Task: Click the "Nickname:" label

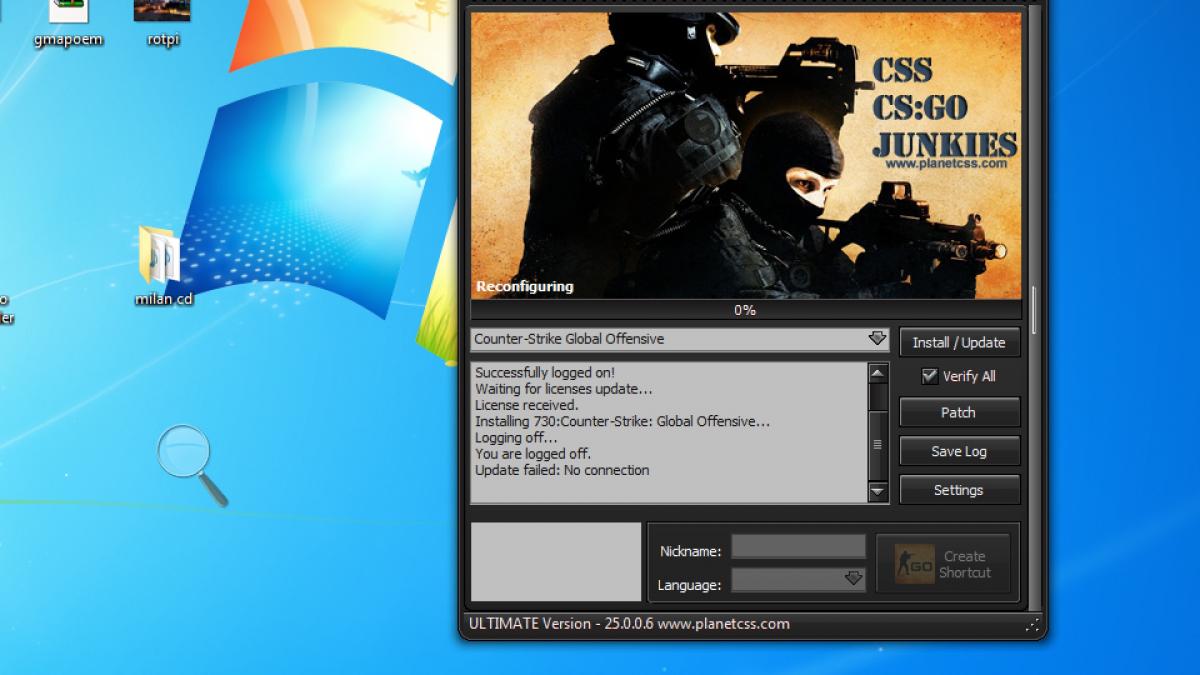Action: [691, 551]
